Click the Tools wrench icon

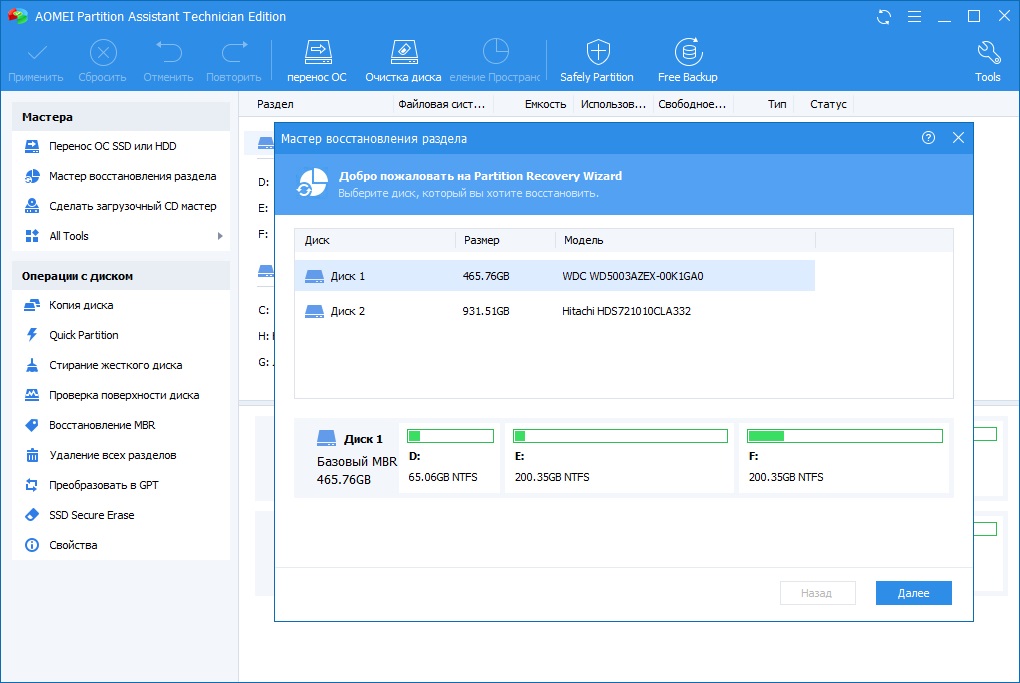tap(987, 53)
